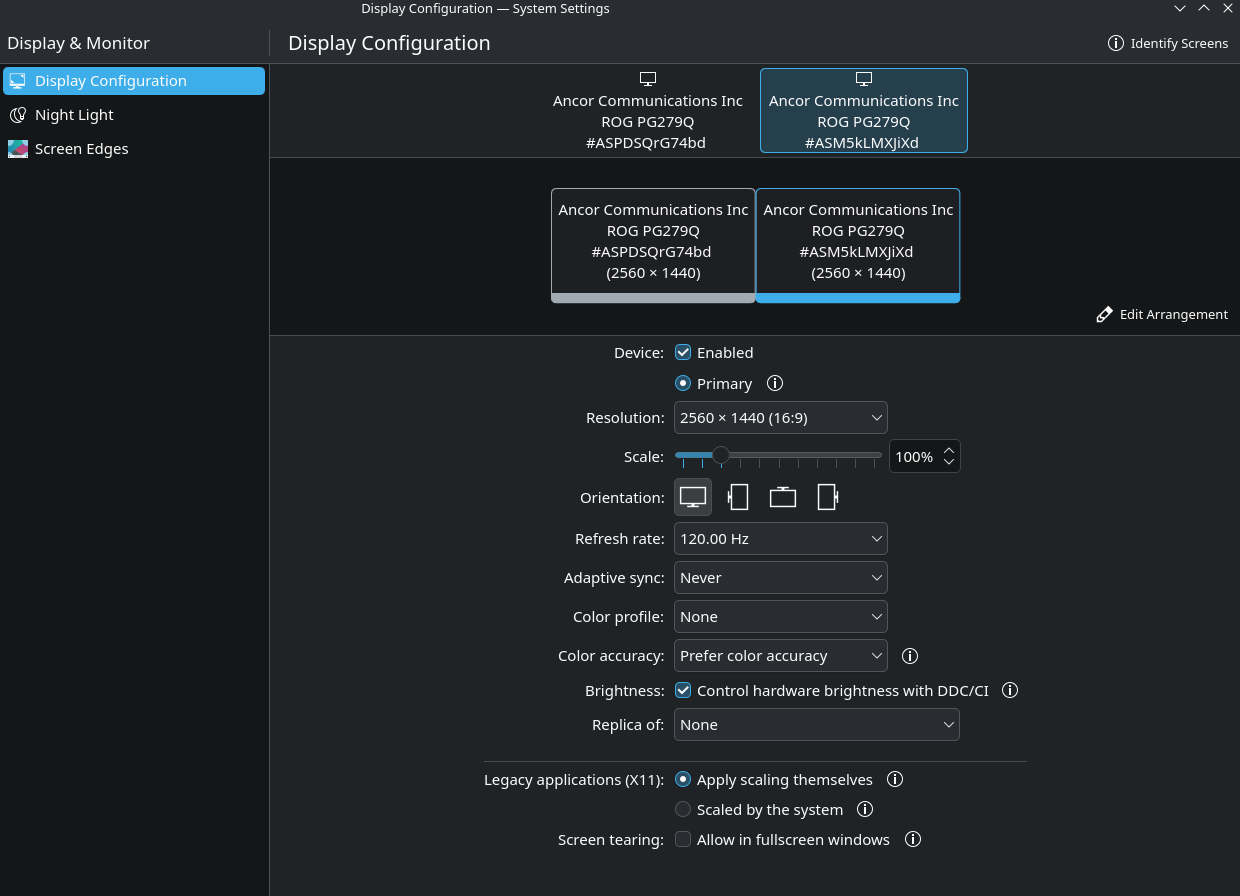Go to Screen Edges settings page
The height and width of the screenshot is (896, 1240).
[x=81, y=149]
